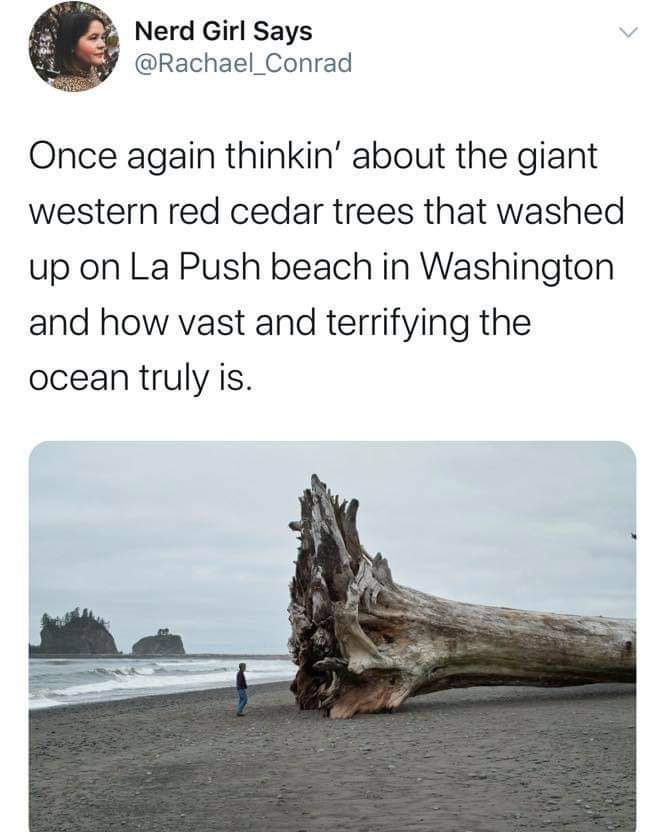Open Nerd Girl Says profile avatar

click(74, 46)
